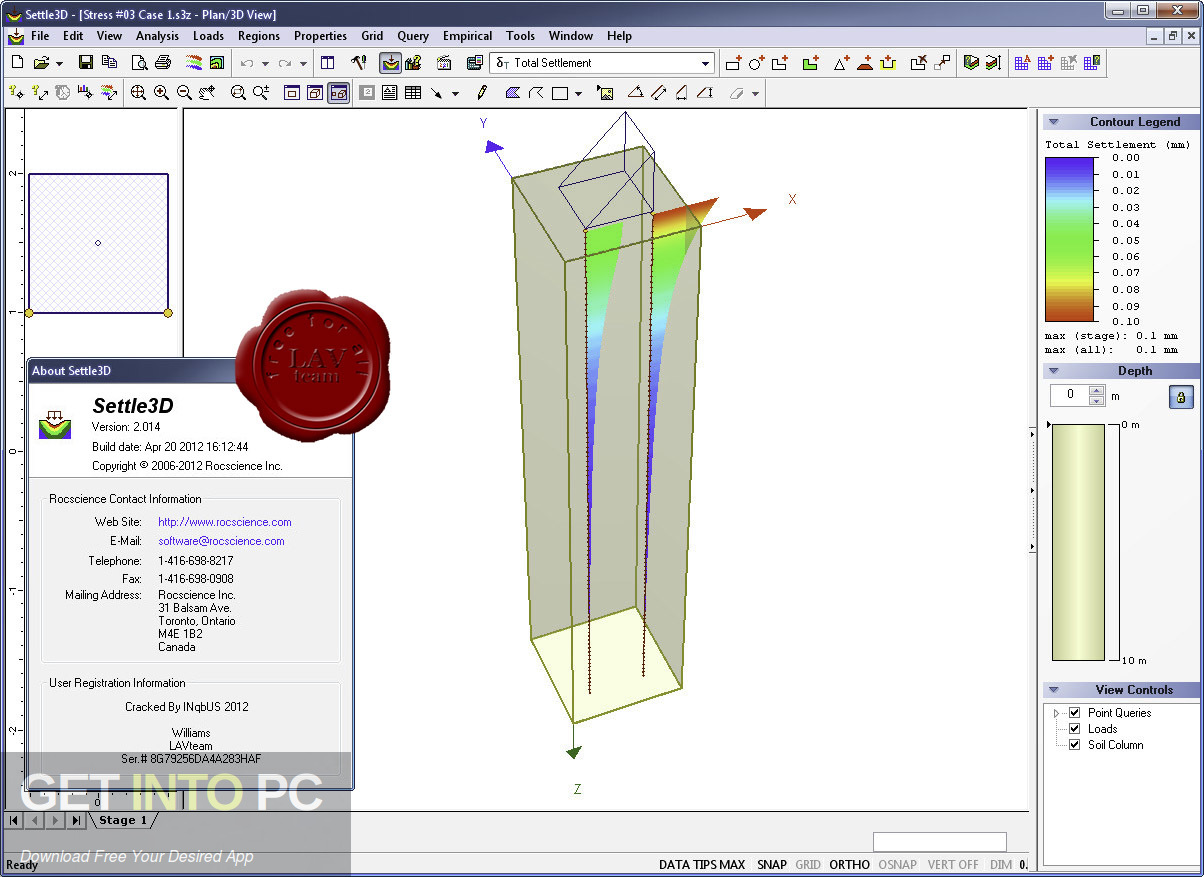Viewport: 1204px width, 877px height.
Task: Click the Print icon
Action: click(x=163, y=63)
